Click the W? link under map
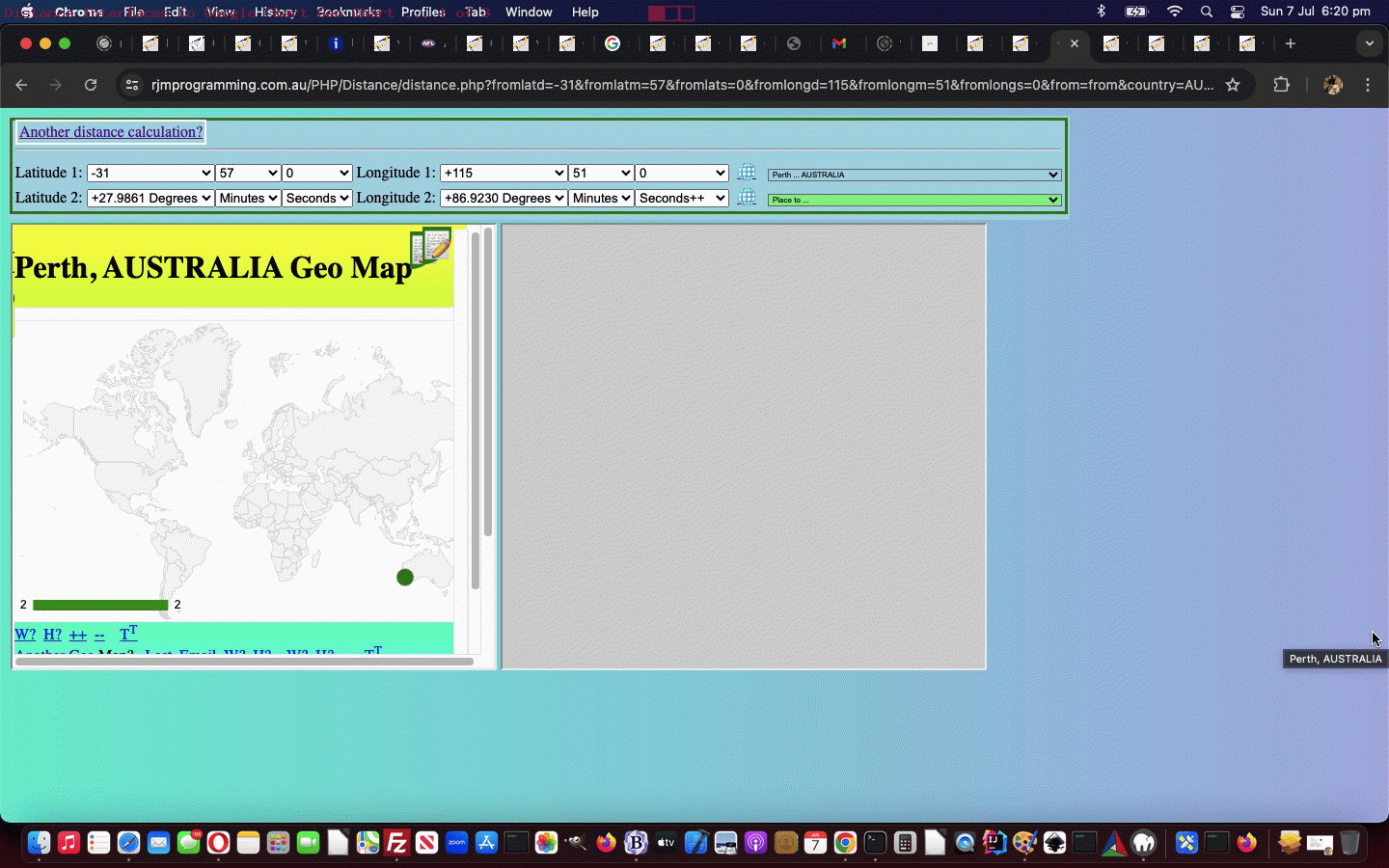 25,635
